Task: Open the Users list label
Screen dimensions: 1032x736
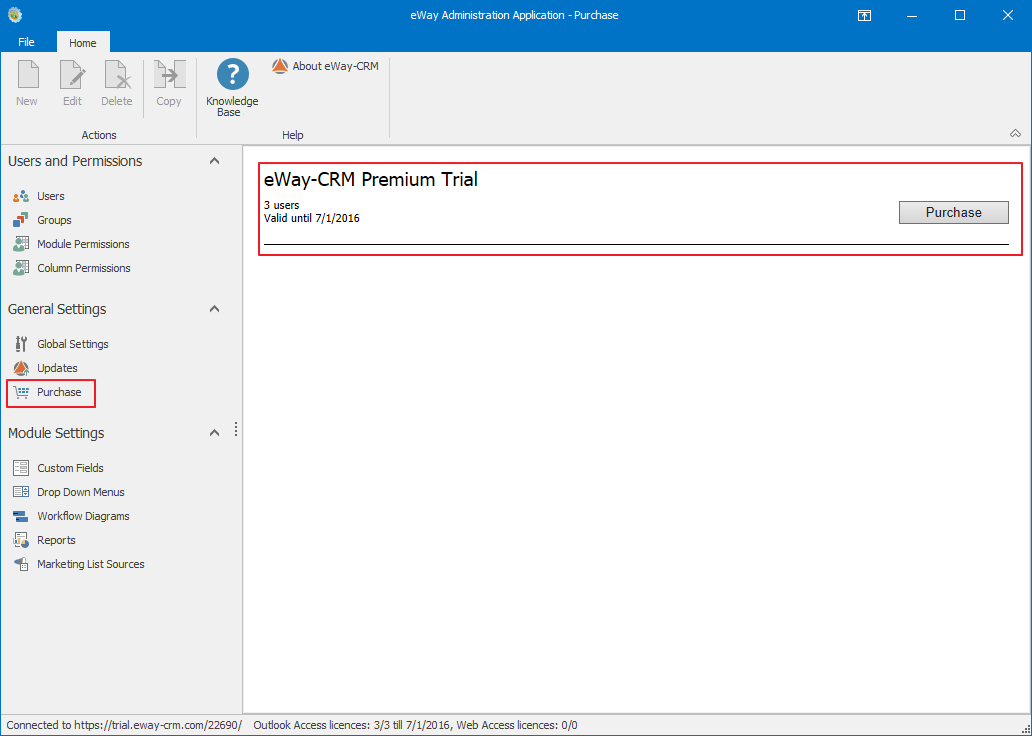Action: tap(51, 196)
